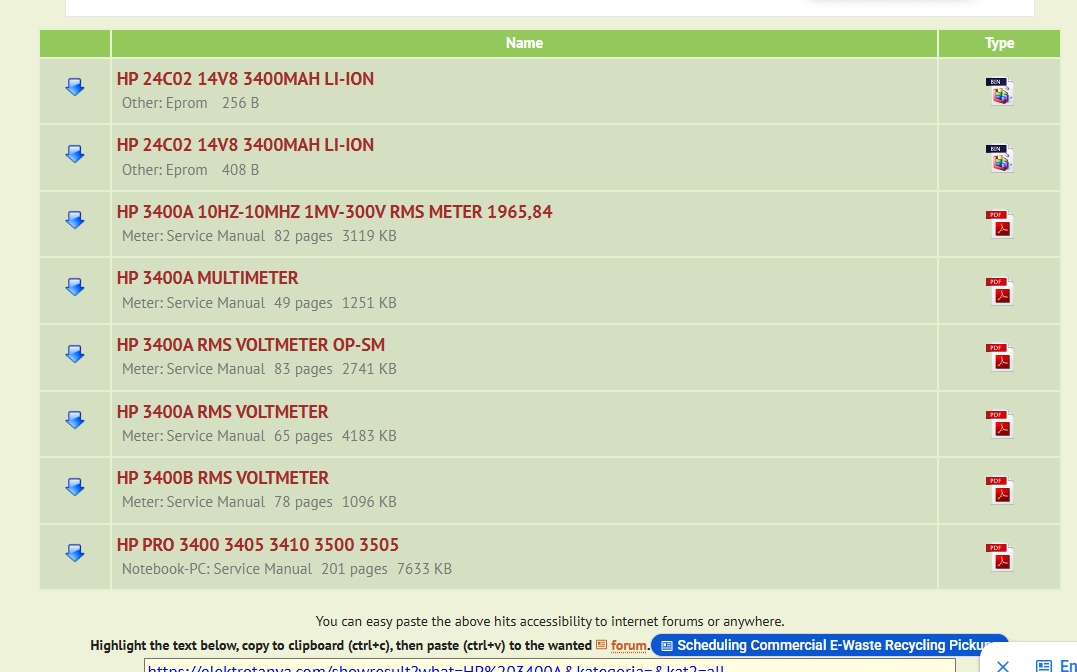Click the elektrotanya URL text field
This screenshot has width=1077, height=672.
(549, 665)
